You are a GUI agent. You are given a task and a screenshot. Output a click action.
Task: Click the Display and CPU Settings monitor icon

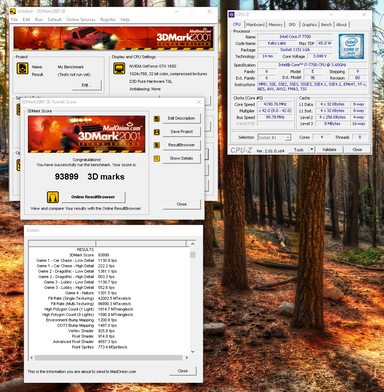tap(119, 68)
